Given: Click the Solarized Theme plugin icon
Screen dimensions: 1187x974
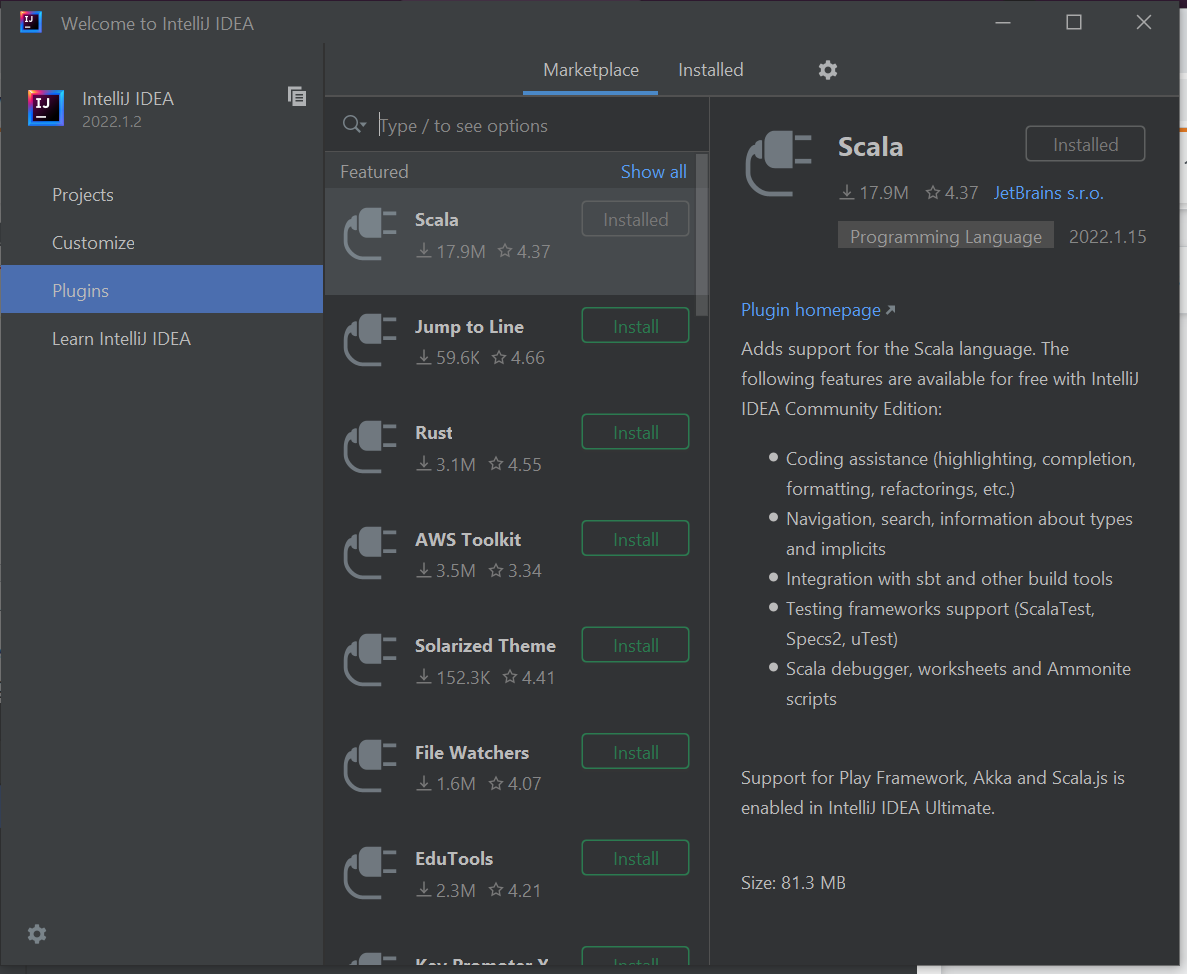Looking at the screenshot, I should 370,660.
